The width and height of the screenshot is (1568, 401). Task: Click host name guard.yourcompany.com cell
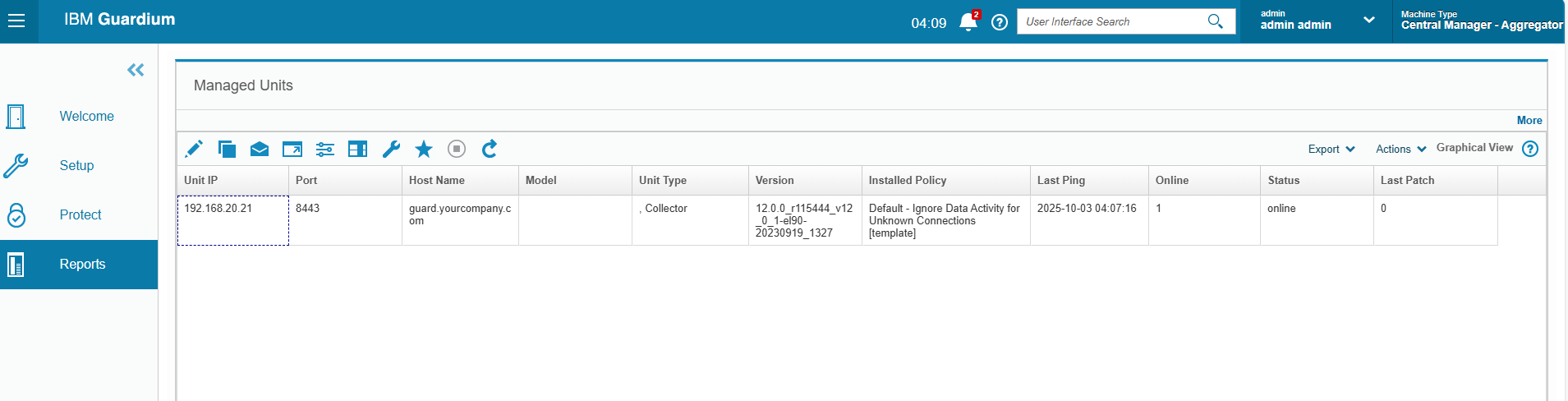click(x=460, y=220)
